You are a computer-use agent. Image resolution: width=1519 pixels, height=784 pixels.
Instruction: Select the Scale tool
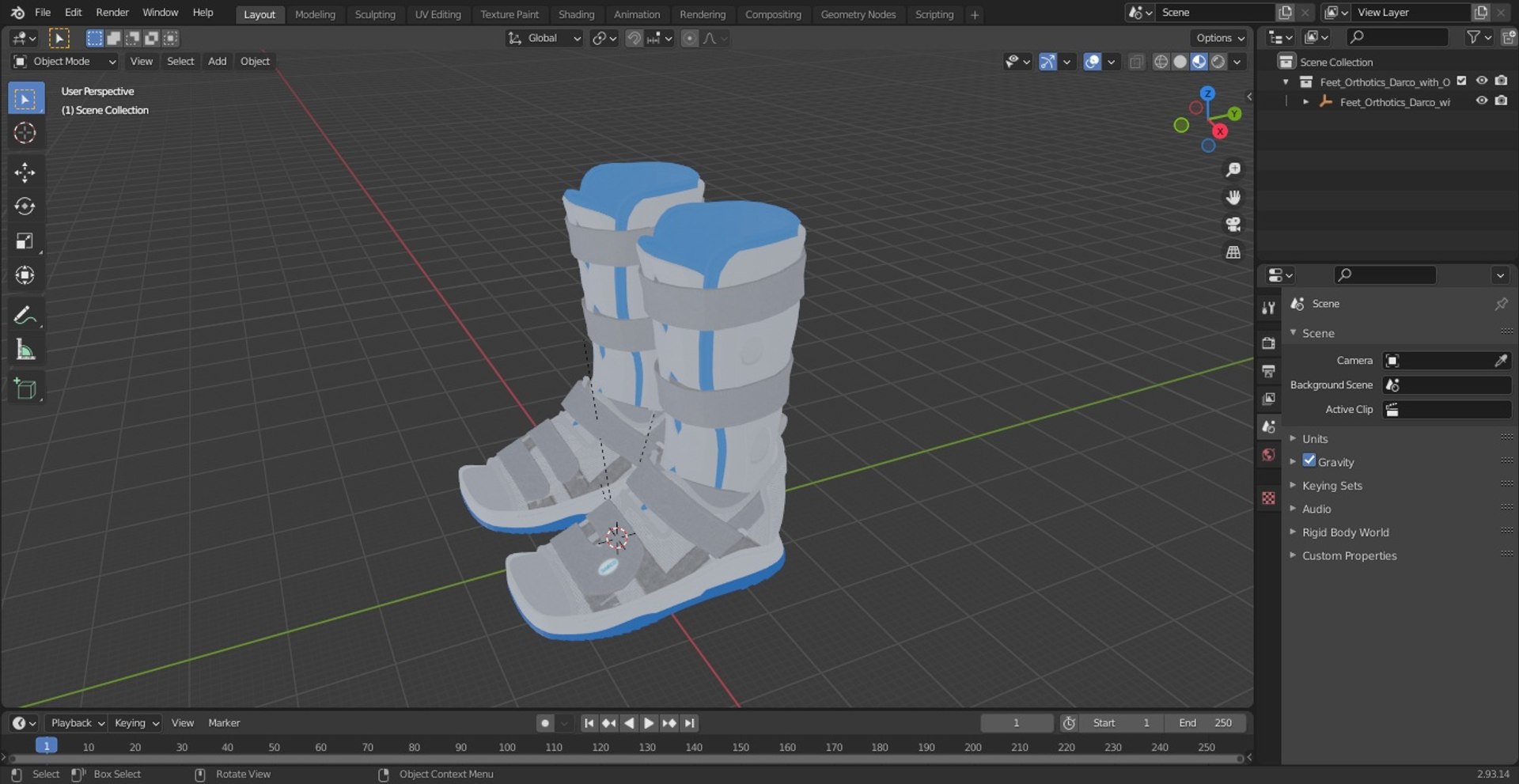pos(25,241)
